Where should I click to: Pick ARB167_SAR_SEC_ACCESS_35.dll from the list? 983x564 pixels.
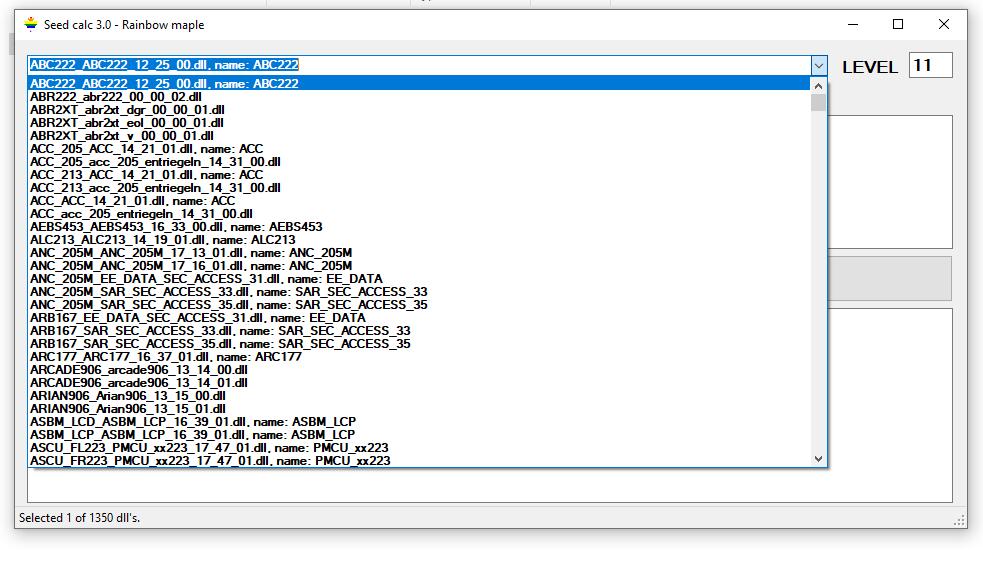[x=219, y=344]
